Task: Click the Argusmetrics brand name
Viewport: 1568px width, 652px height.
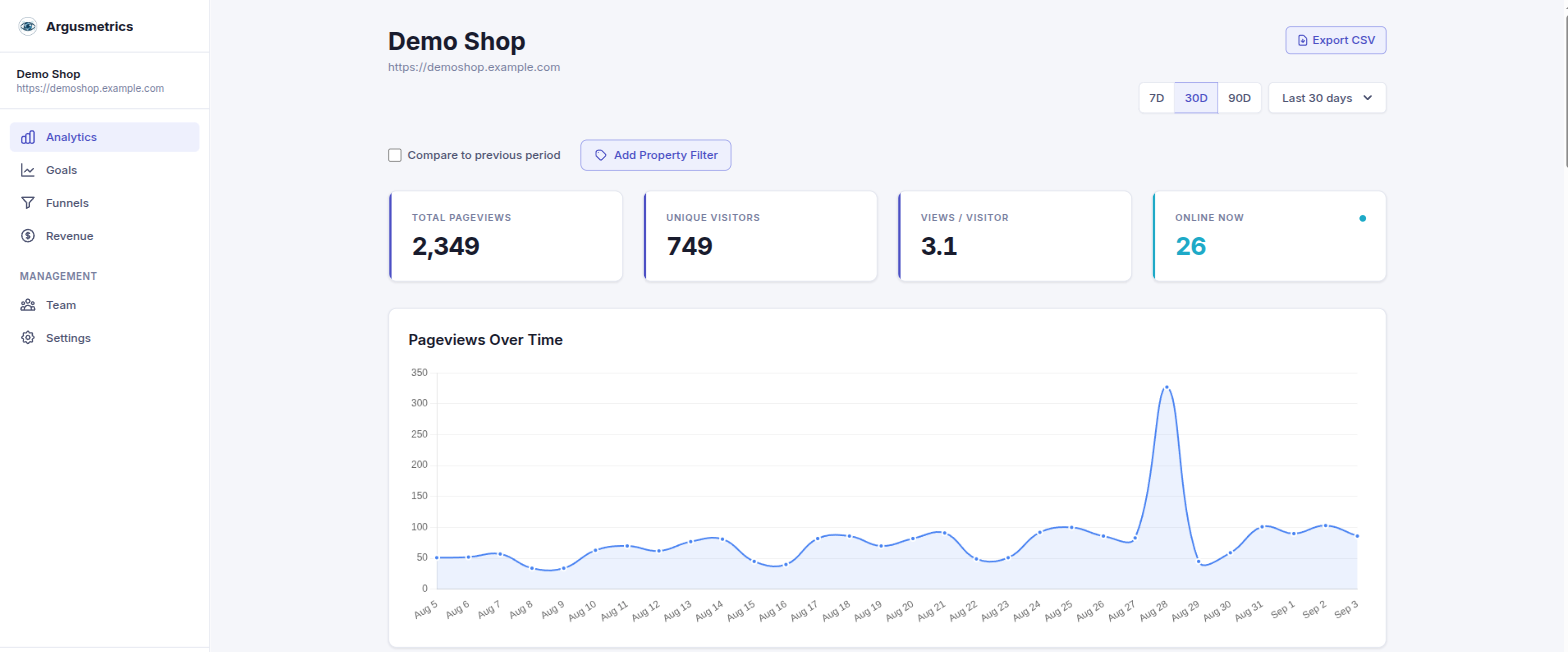Action: (89, 26)
